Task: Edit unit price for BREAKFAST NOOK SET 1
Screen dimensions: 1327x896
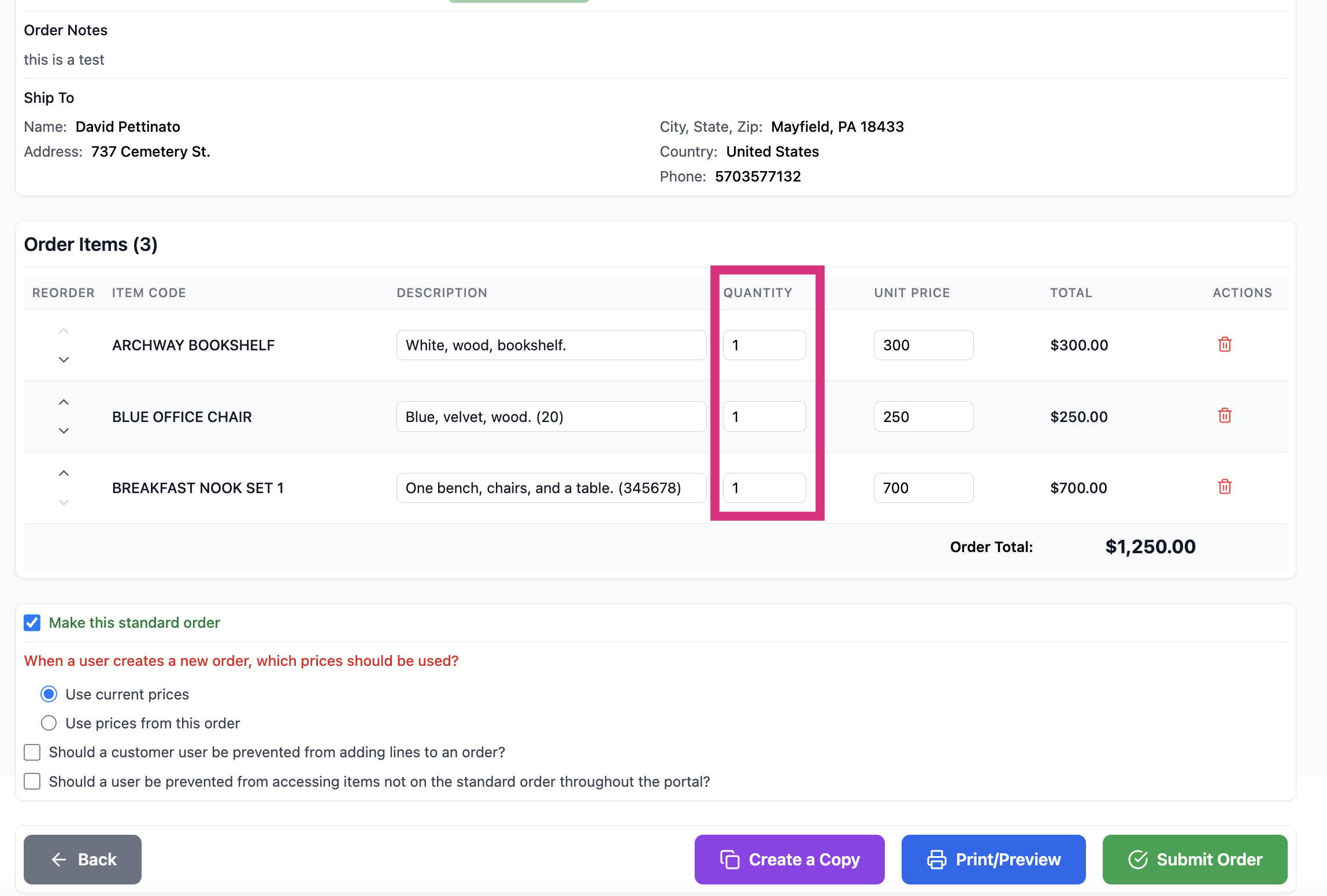Action: click(923, 488)
